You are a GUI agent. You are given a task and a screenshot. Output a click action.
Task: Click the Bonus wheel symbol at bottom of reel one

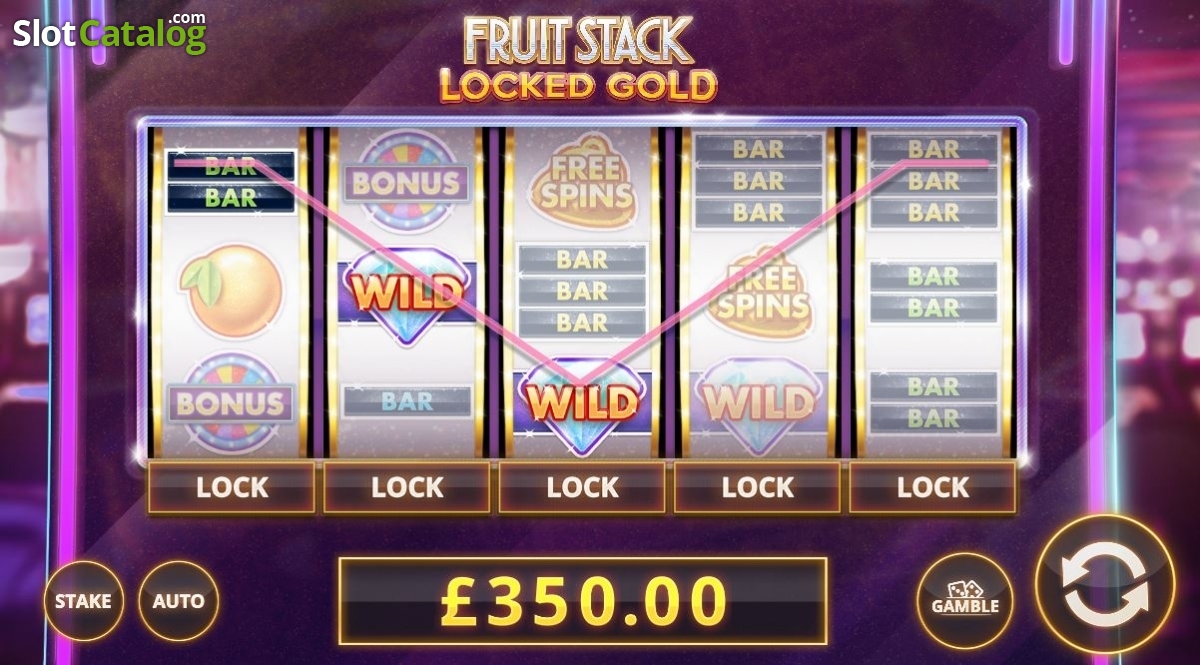tap(231, 403)
